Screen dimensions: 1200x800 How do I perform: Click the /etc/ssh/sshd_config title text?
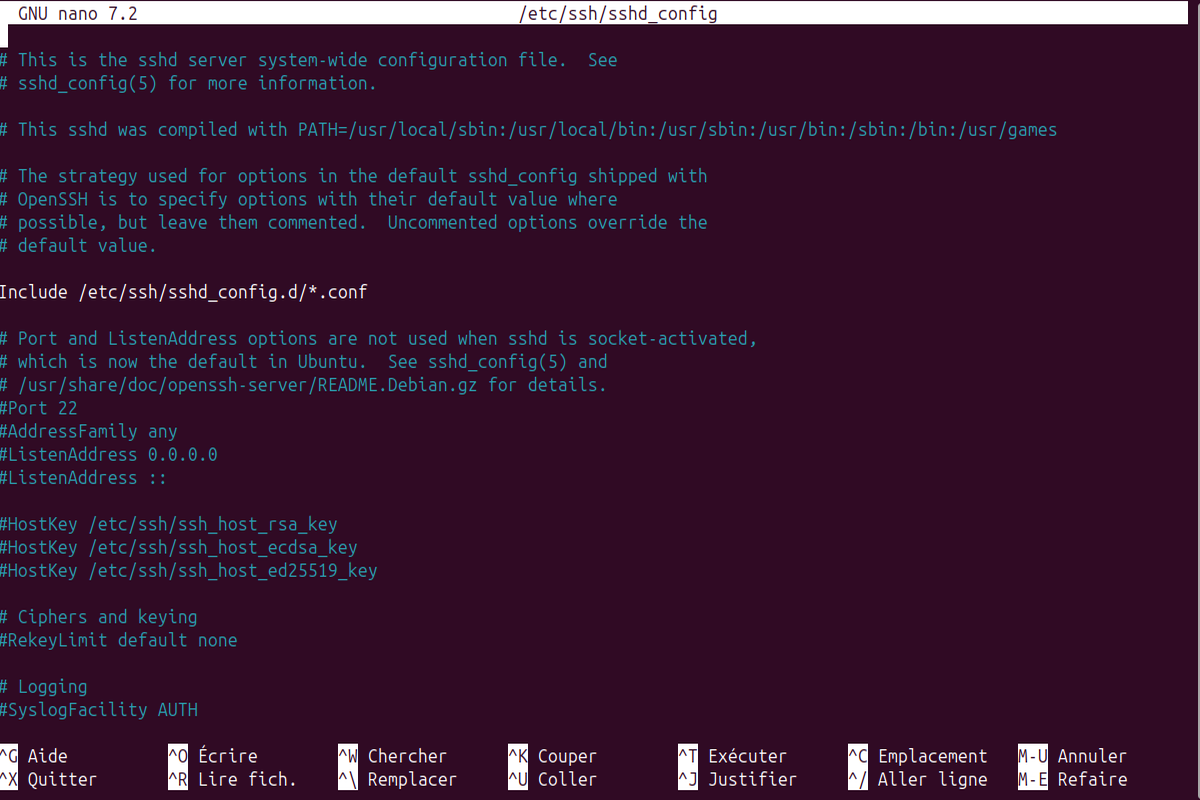coord(618,14)
